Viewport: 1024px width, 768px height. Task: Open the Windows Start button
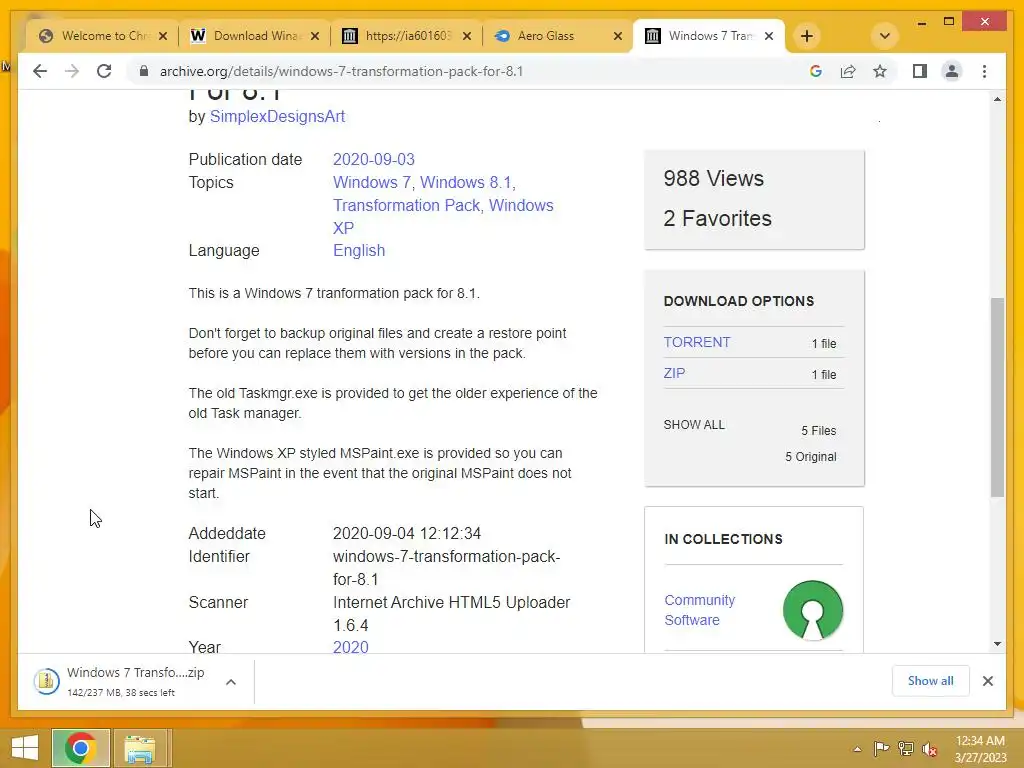24,748
